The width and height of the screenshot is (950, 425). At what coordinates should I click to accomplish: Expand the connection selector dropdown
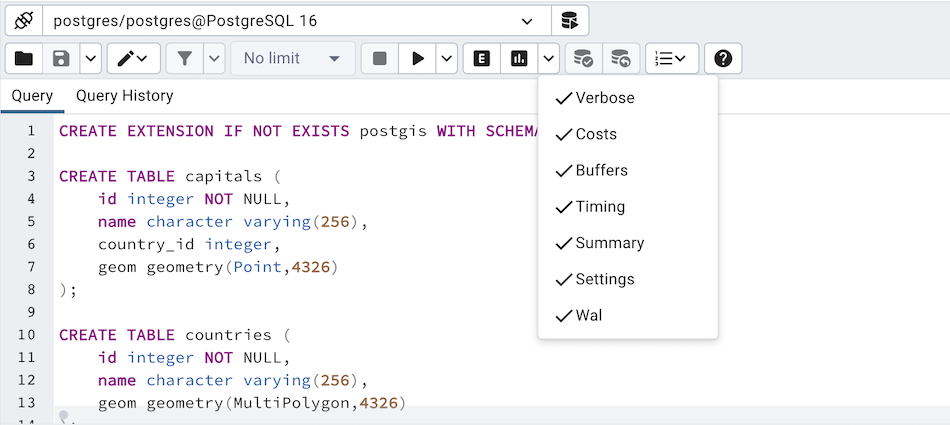[x=527, y=21]
